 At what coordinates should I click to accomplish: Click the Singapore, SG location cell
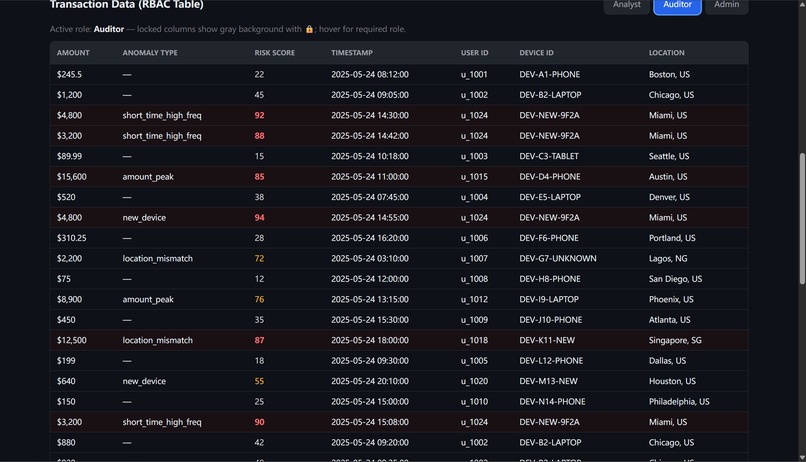point(675,340)
